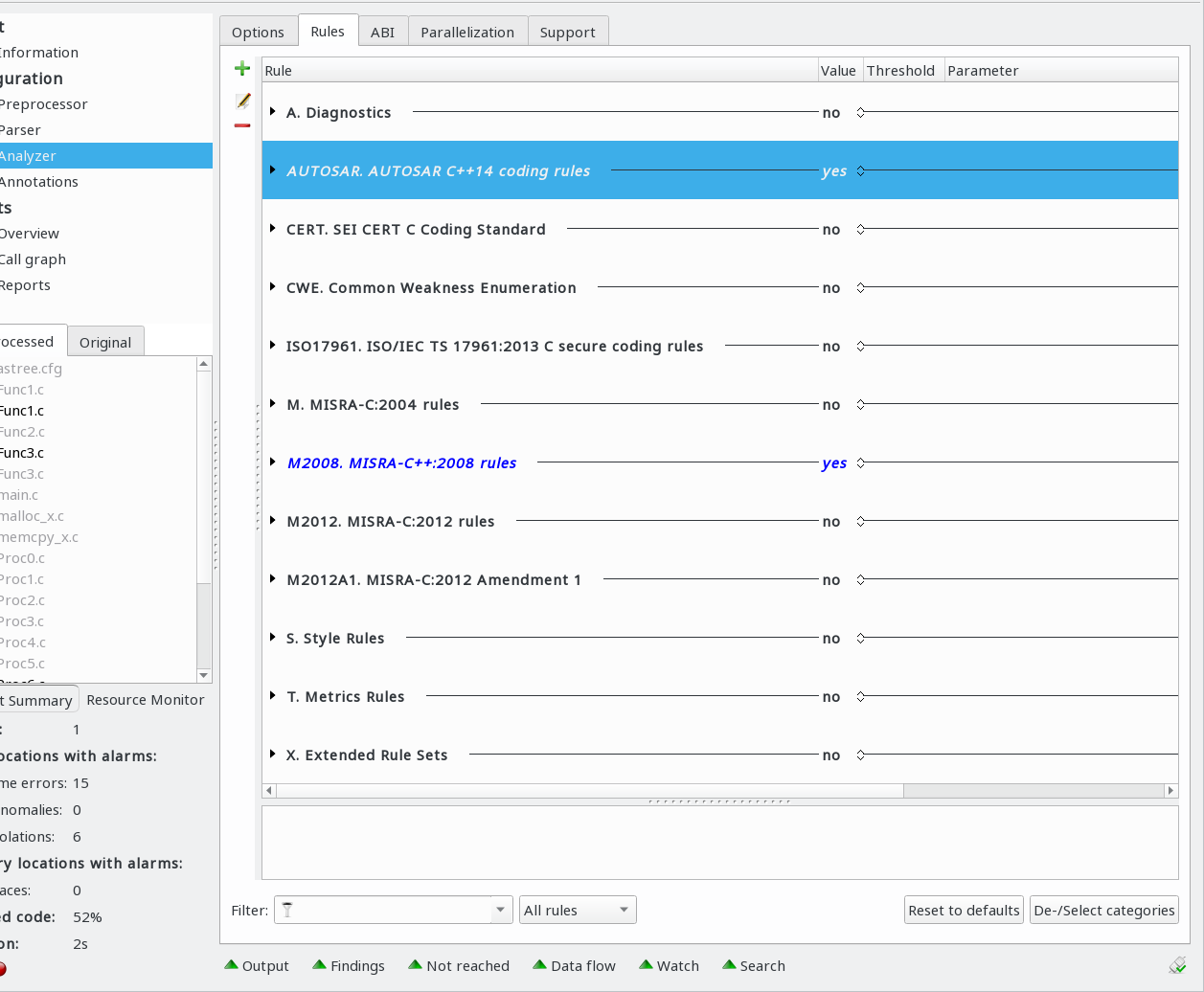Expand the CWE Common Weakness Enumeration group
The height and width of the screenshot is (992, 1204).
click(x=273, y=287)
